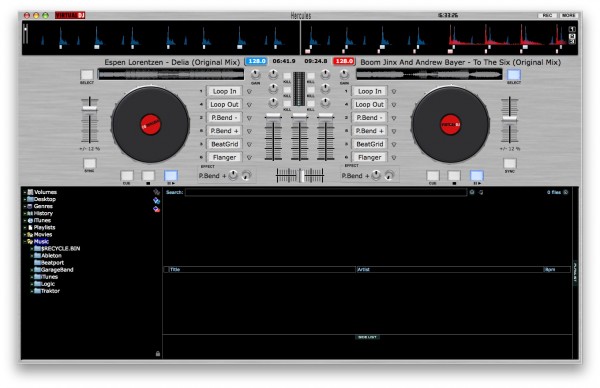Viewport: 600px width, 388px height.
Task: Open the MORE menu at top right
Action: tap(568, 15)
